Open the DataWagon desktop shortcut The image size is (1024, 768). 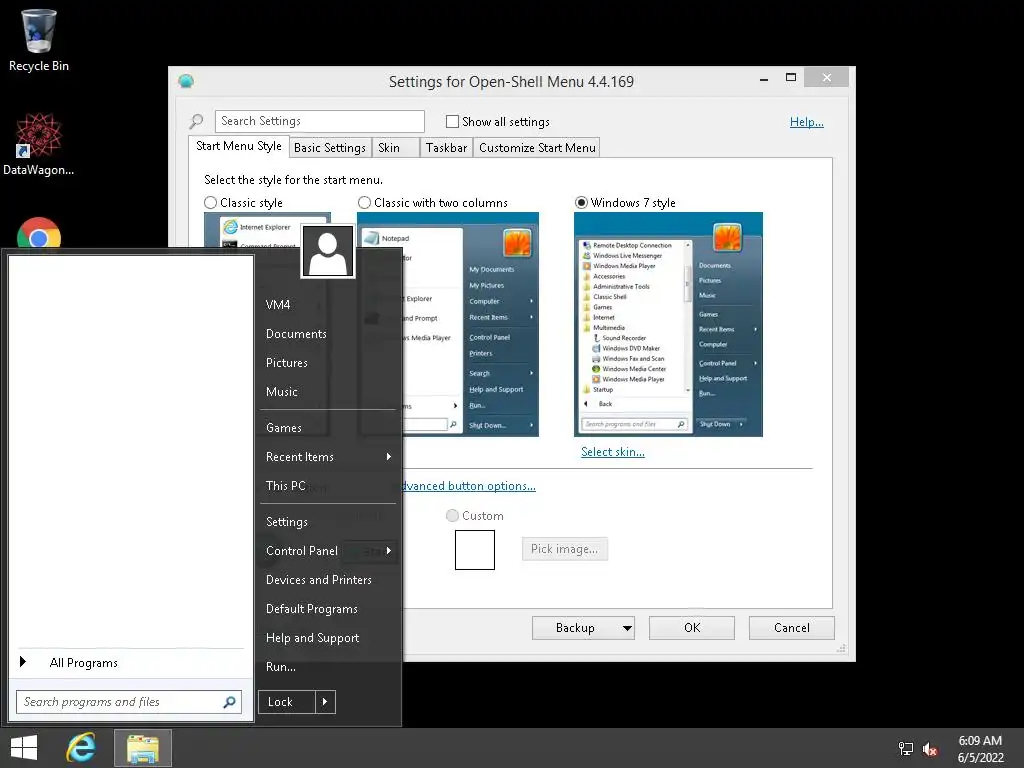click(x=39, y=144)
